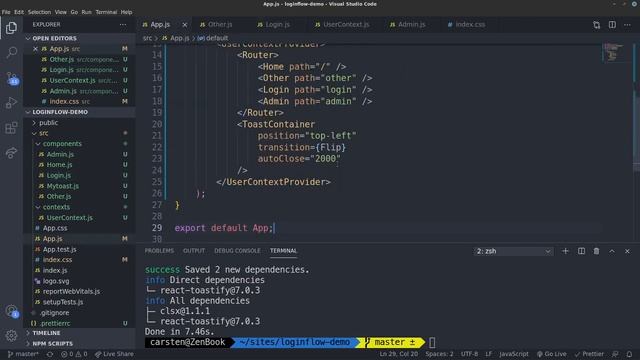
Task: Click Prettier in status bar
Action: click(x=589, y=354)
